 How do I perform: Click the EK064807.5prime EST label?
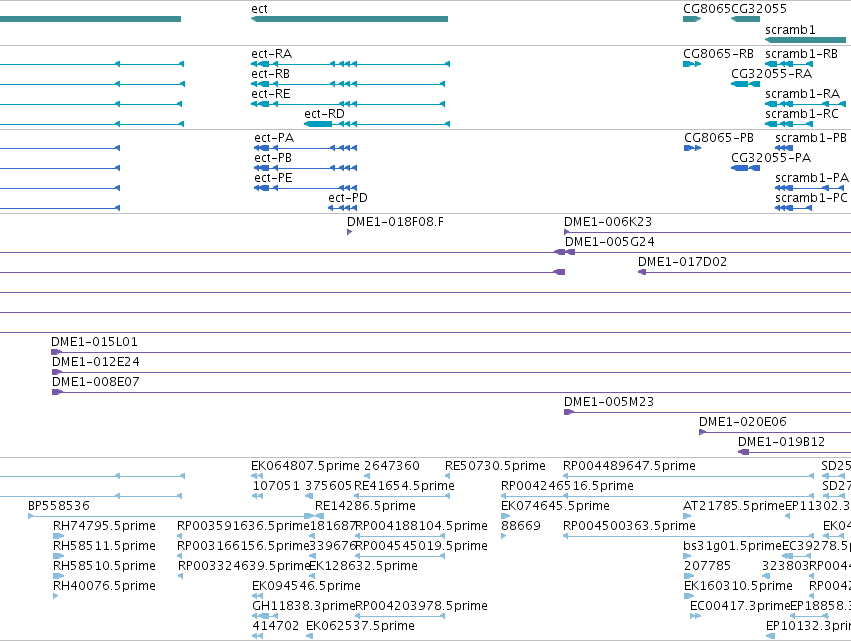point(305,466)
